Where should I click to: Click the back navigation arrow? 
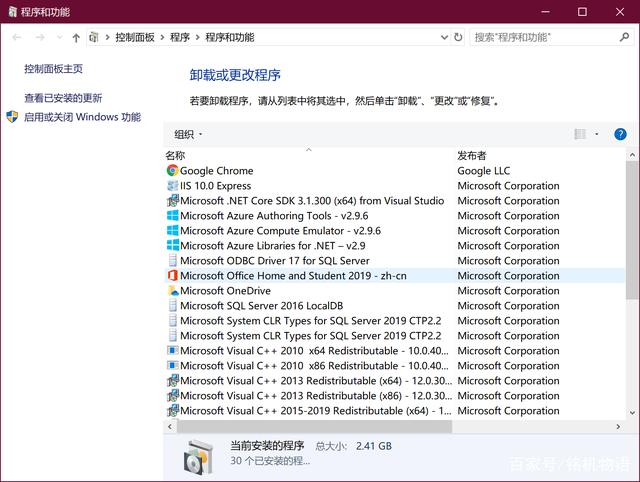17,38
